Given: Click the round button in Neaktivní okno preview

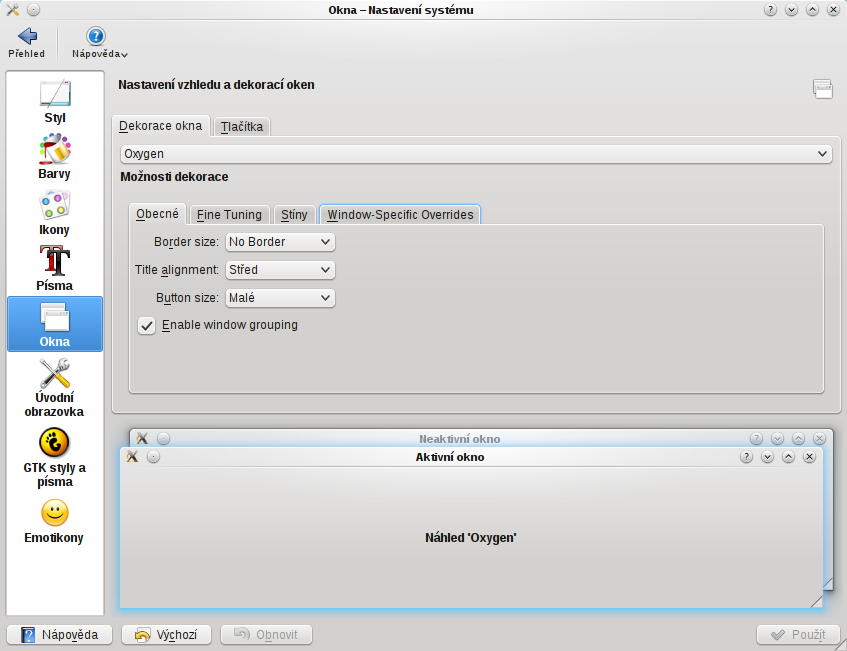Looking at the screenshot, I should (x=164, y=438).
